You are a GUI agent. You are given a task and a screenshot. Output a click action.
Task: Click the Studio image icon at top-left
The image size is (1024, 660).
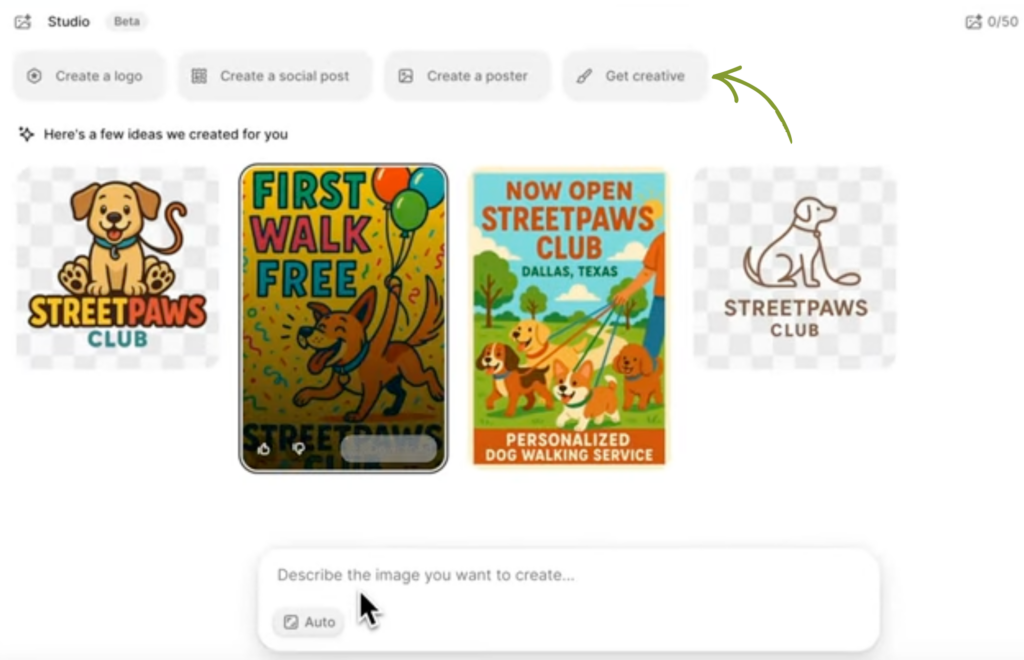[x=23, y=21]
